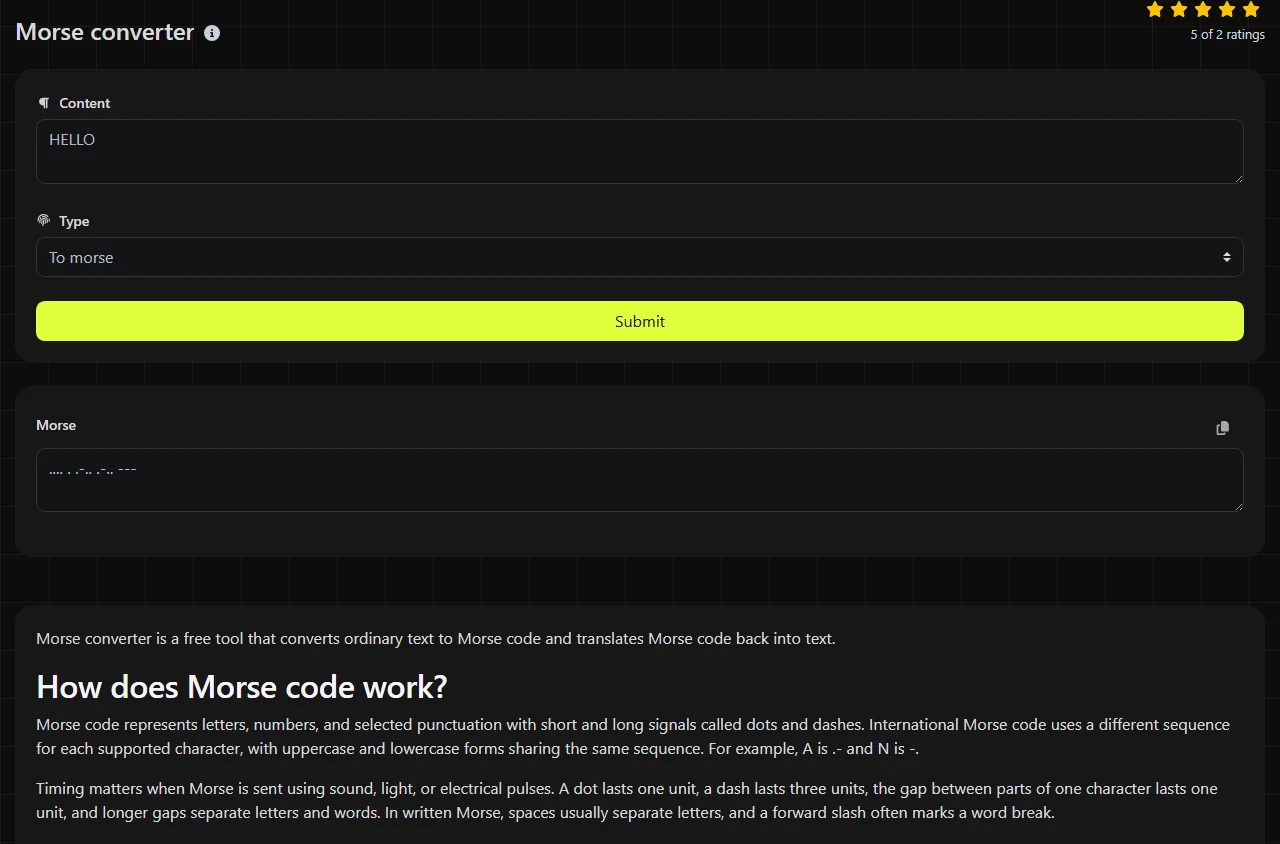Viewport: 1280px width, 844px height.
Task: Click the 'Content' field label
Action: click(x=85, y=103)
